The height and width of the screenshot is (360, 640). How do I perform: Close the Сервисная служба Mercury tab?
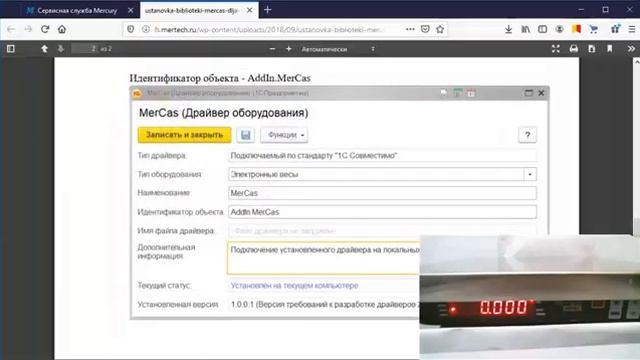[x=131, y=11]
